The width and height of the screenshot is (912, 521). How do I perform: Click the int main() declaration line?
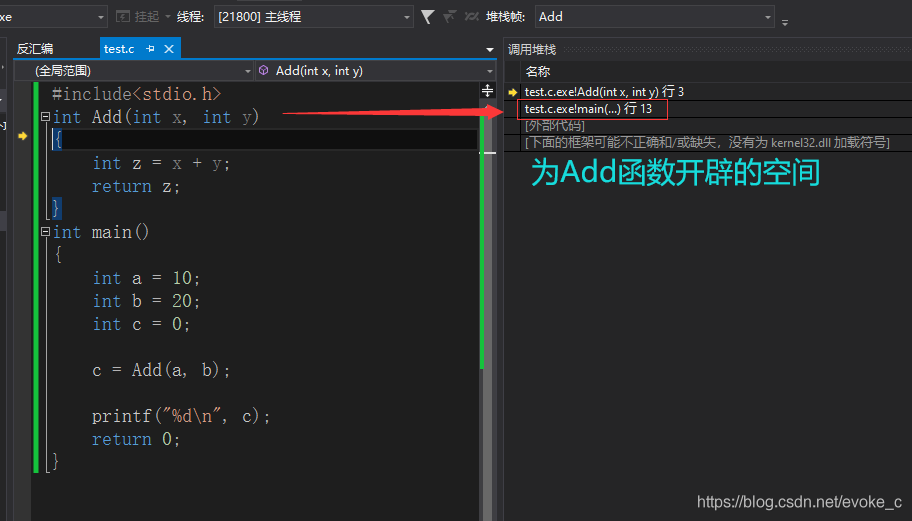(101, 233)
